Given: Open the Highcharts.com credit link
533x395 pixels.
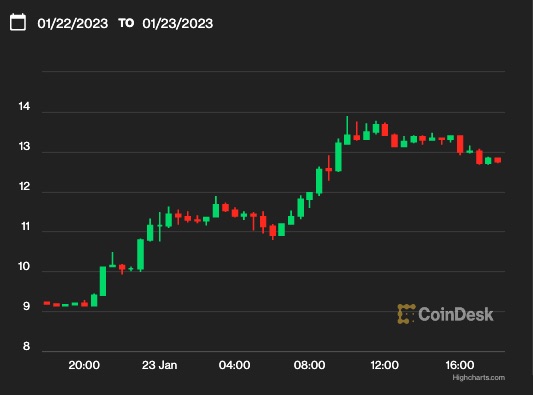Looking at the screenshot, I should coord(479,378).
